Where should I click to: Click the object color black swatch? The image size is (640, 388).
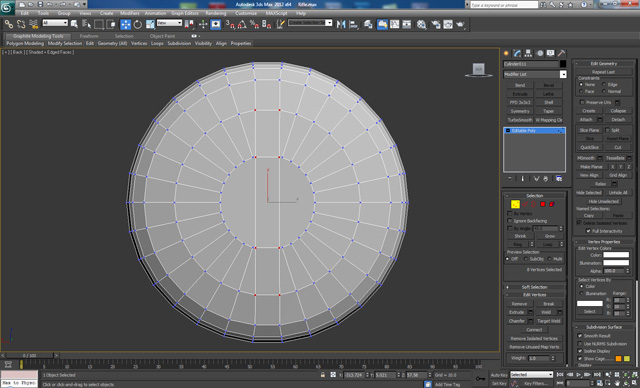(x=563, y=64)
